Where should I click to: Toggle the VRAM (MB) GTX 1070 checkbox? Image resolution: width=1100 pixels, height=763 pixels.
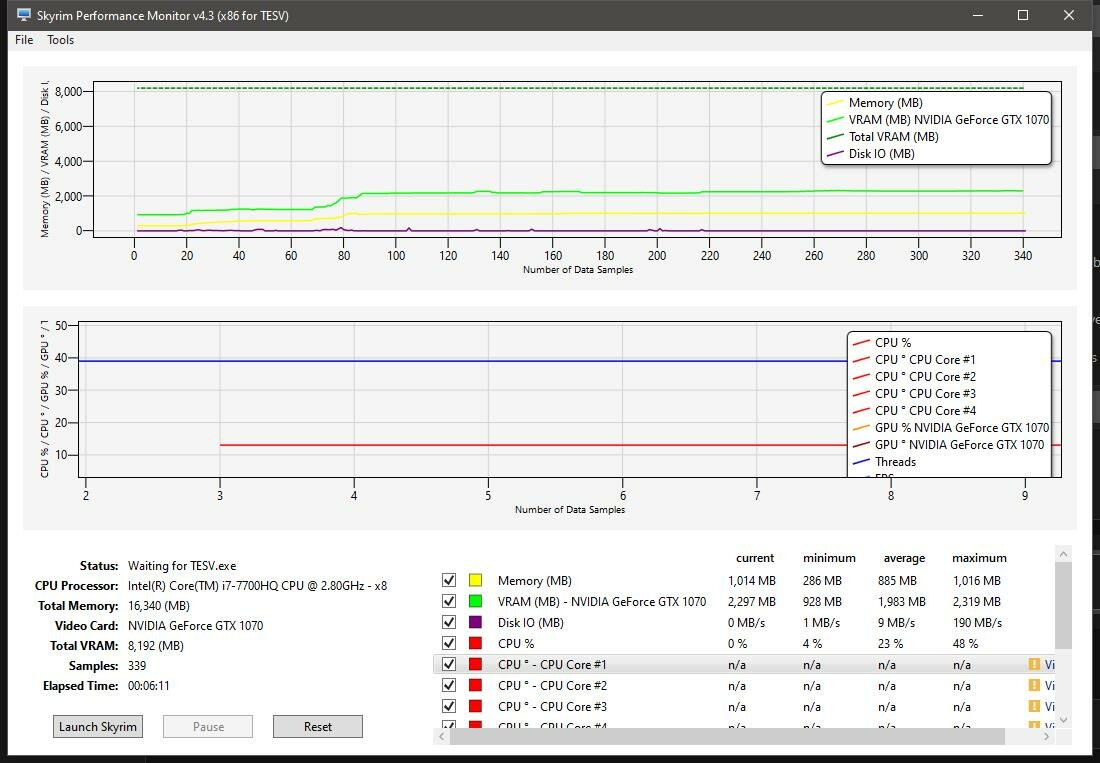point(449,601)
